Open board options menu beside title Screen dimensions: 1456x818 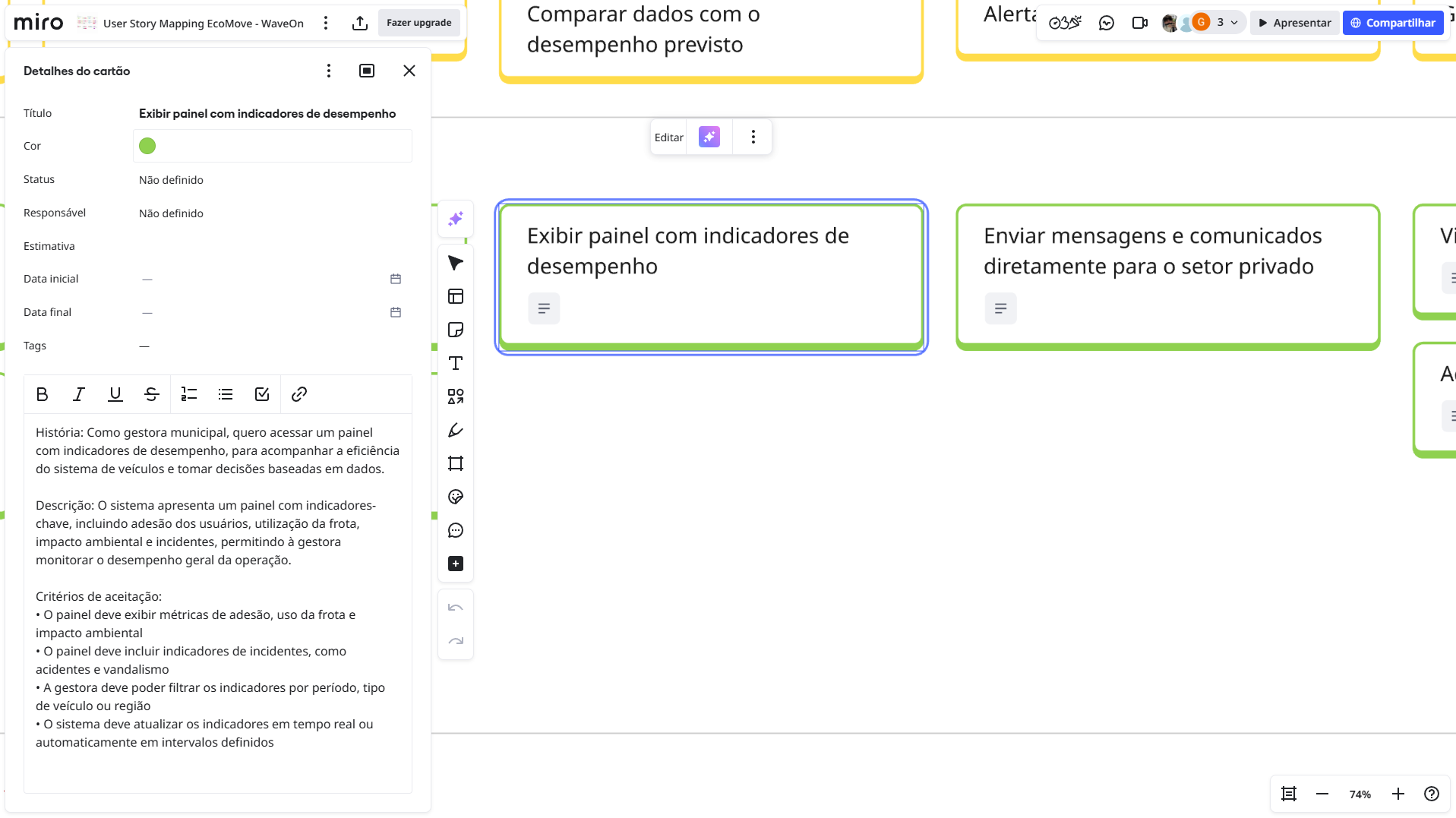pyautogui.click(x=326, y=23)
